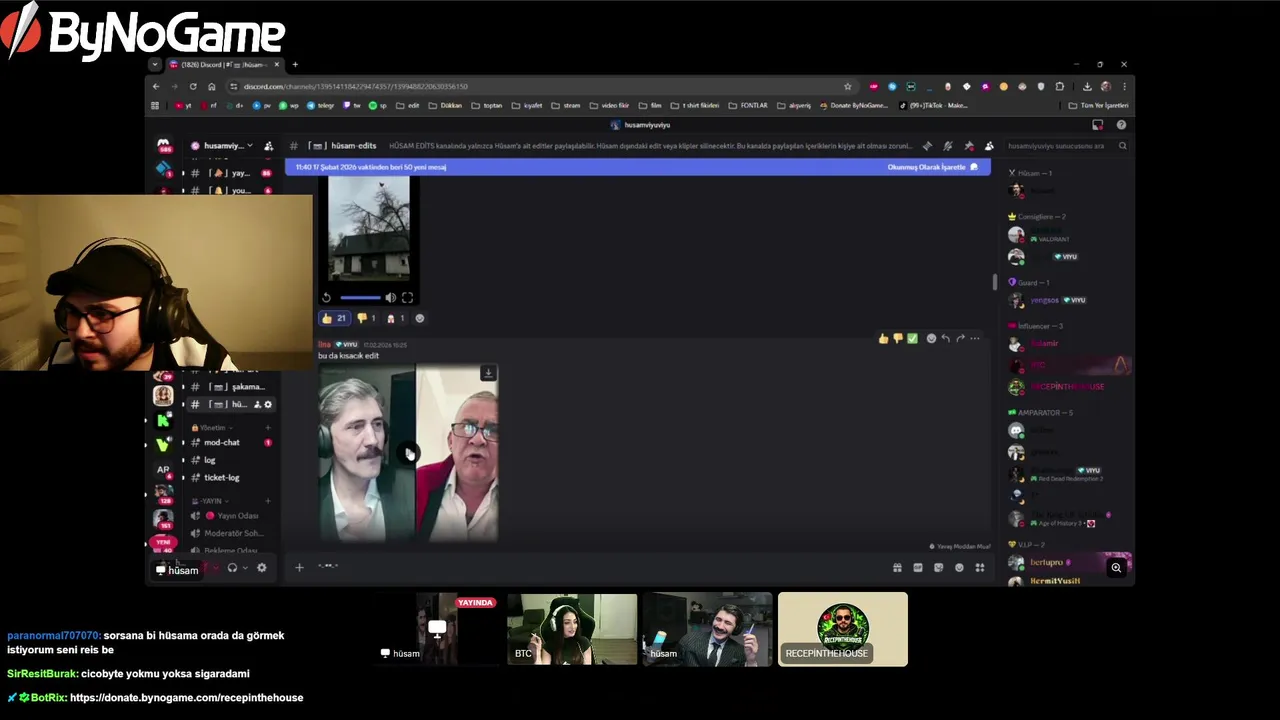Open log channel
Viewport: 1280px width, 720px height.
(x=210, y=460)
